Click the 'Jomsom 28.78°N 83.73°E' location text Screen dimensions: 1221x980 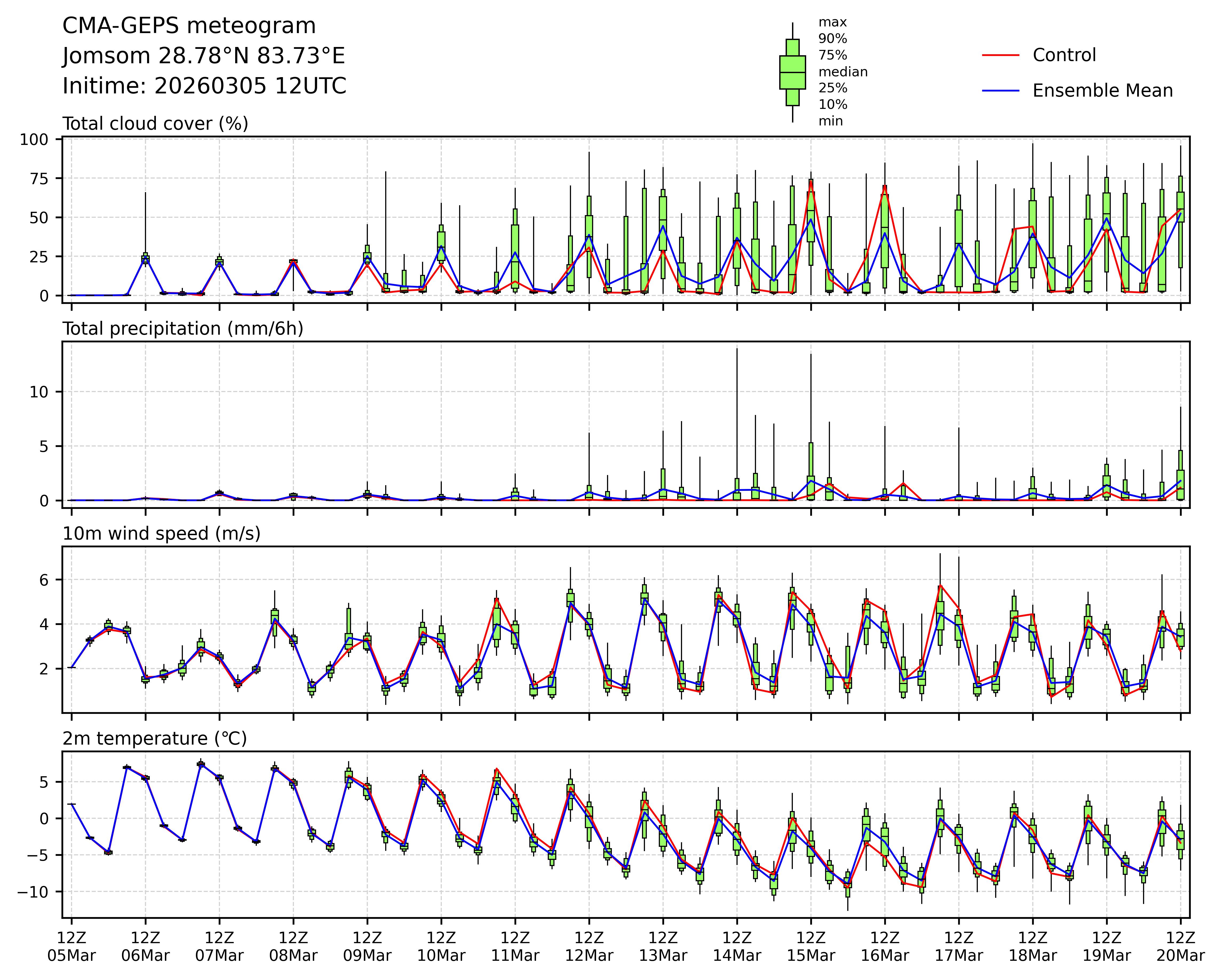point(203,56)
